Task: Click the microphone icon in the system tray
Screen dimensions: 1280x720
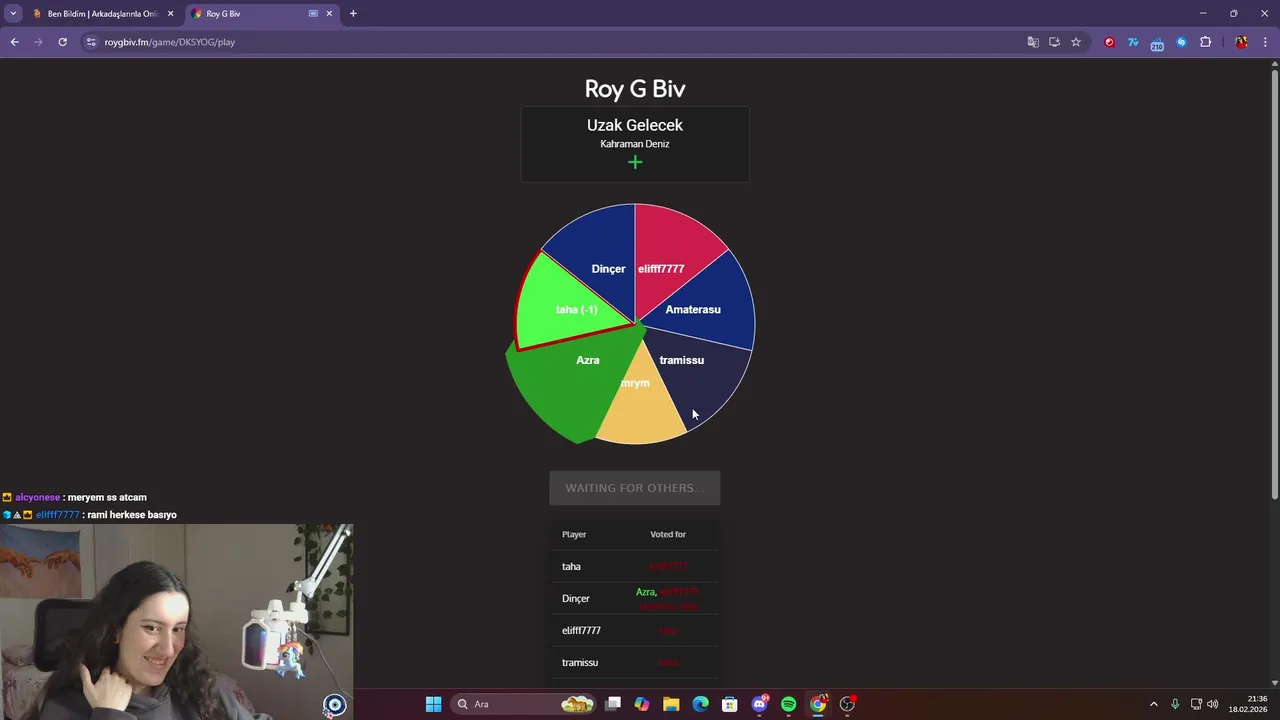Action: pos(1175,704)
